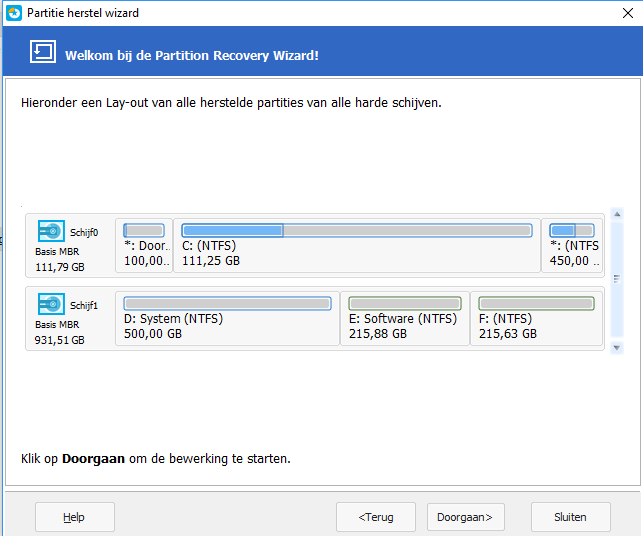The height and width of the screenshot is (536, 643).
Task: Click the usage bar above F: (NTFS)
Action: (536, 303)
